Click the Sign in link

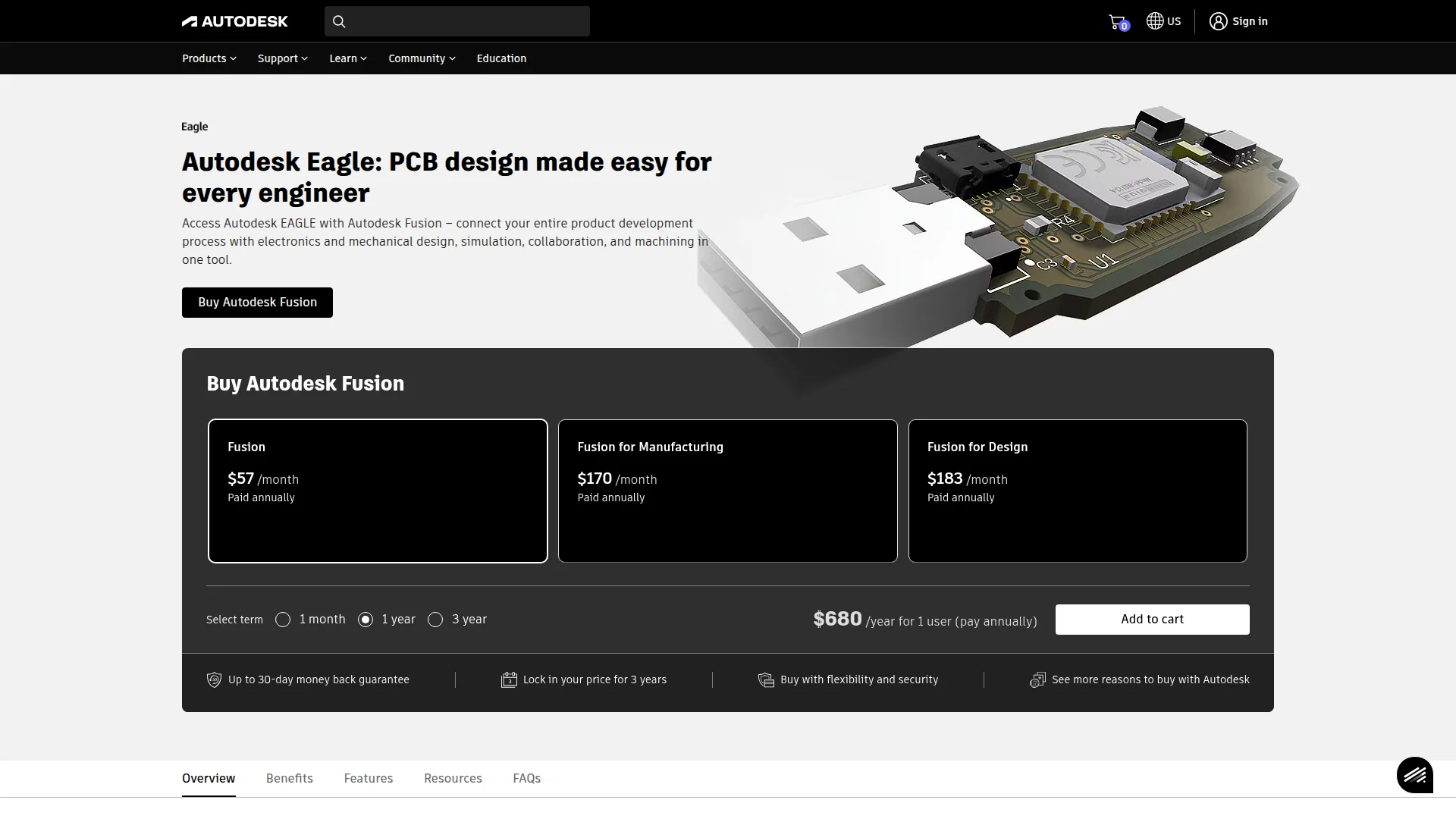tap(1250, 21)
